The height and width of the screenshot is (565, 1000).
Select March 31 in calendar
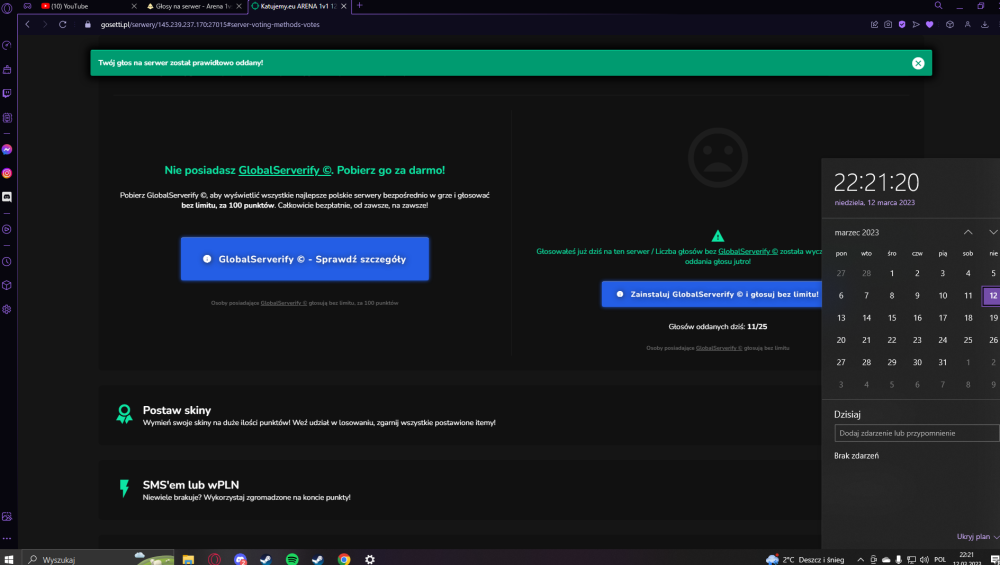(943, 362)
